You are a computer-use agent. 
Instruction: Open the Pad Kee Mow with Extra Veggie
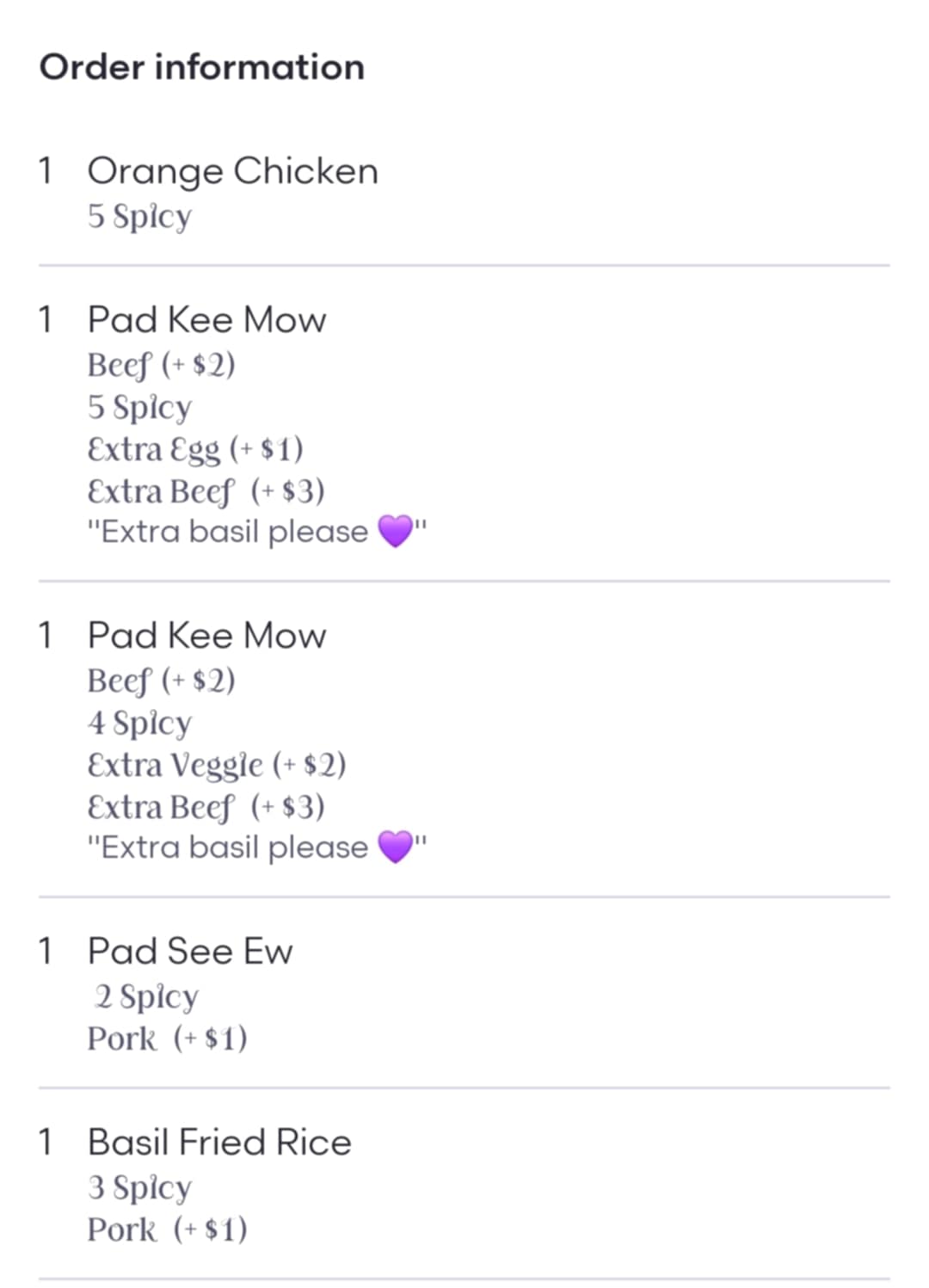(206, 636)
